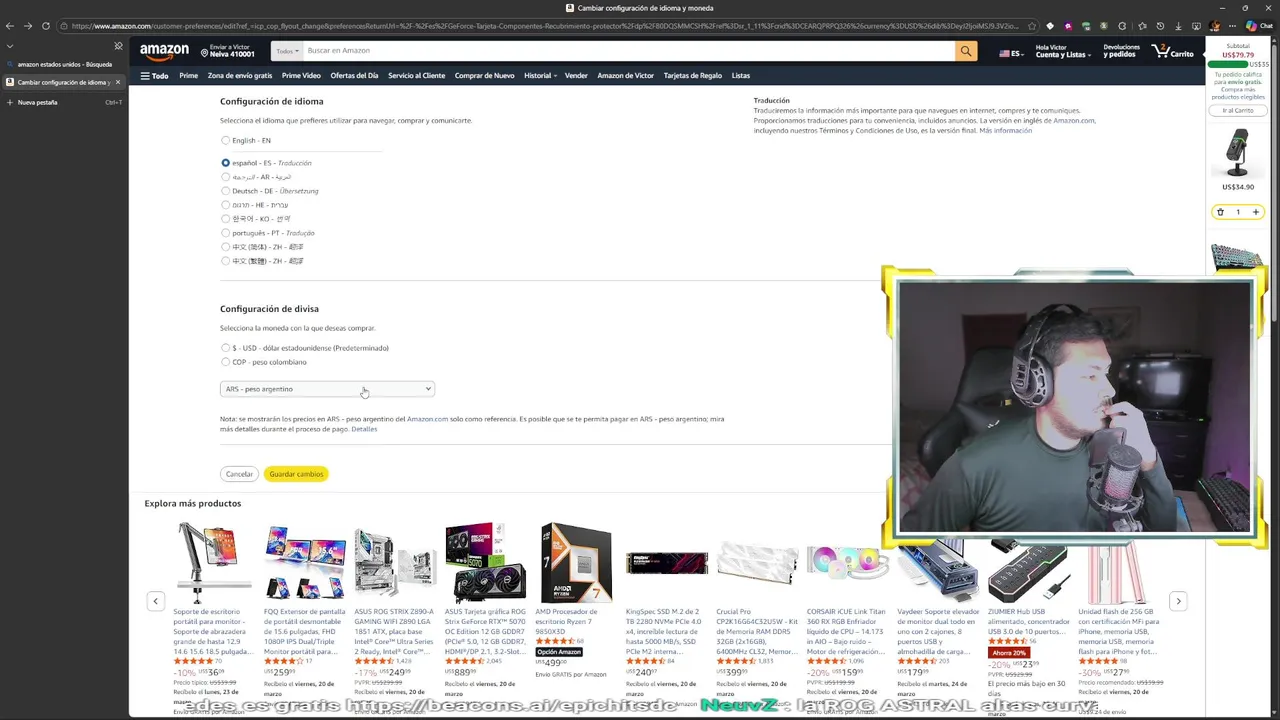Open the US$34.90 cart item thumbnail
The height and width of the screenshot is (720, 1280).
[x=1238, y=153]
